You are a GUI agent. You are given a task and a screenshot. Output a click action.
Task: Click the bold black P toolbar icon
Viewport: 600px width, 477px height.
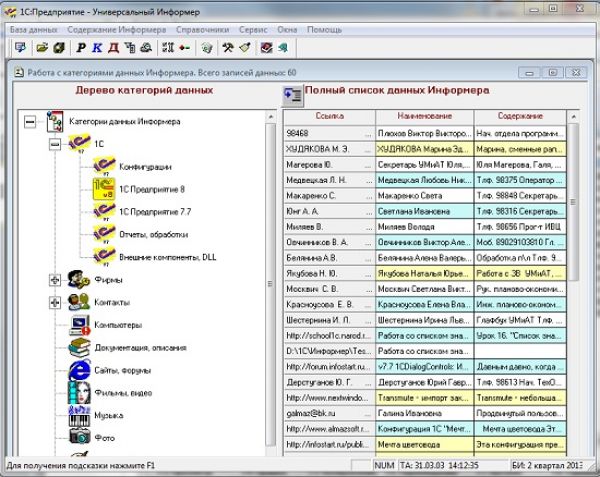coord(81,47)
